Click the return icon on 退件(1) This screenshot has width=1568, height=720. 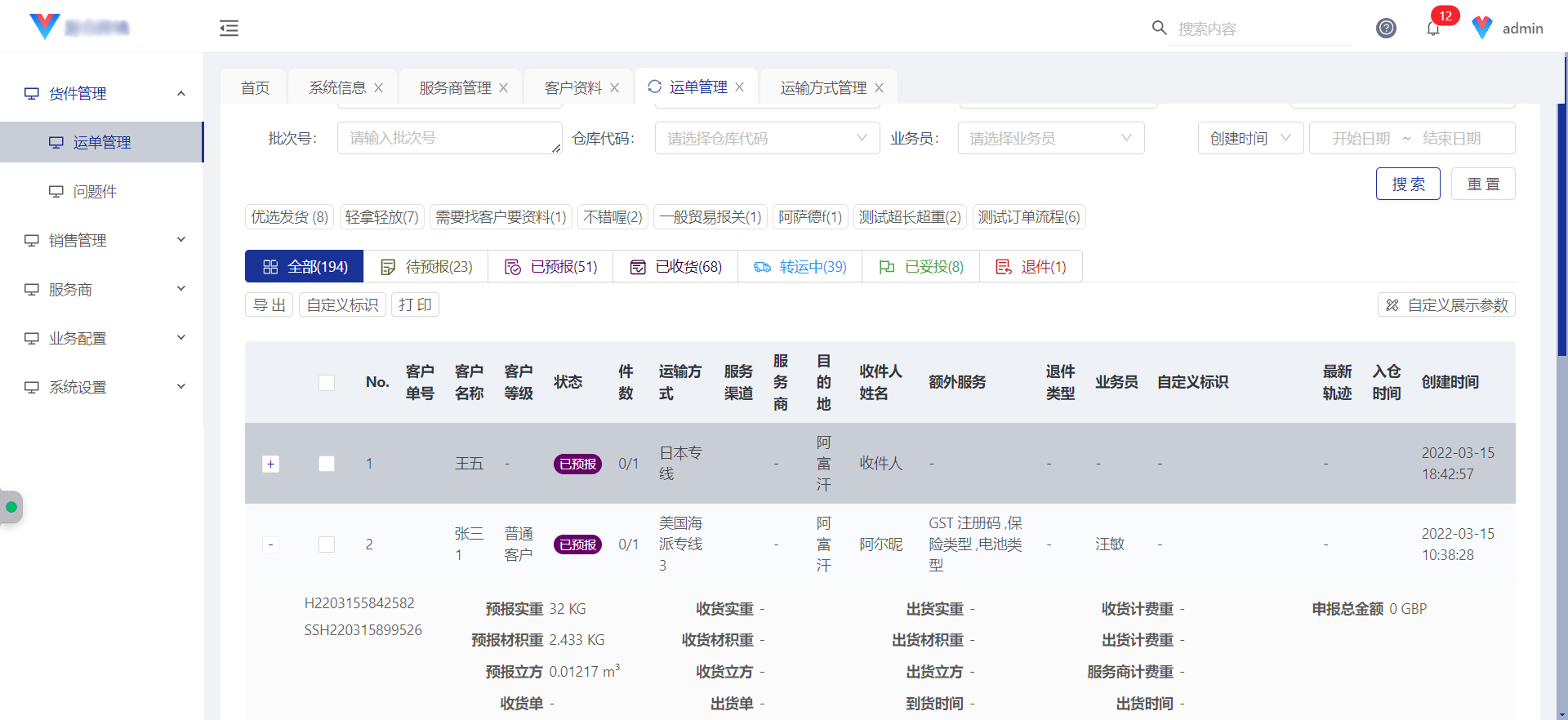tap(1004, 267)
